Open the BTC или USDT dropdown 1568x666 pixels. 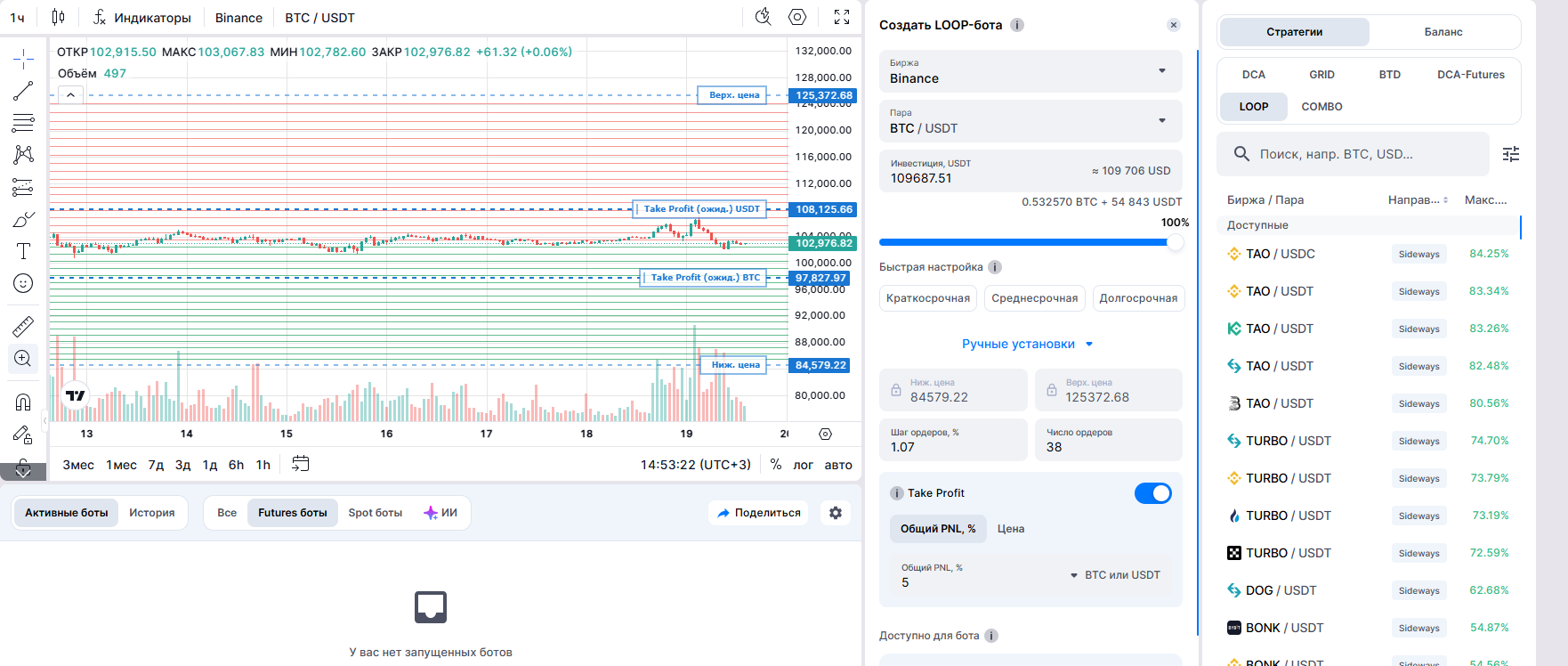(x=1116, y=575)
